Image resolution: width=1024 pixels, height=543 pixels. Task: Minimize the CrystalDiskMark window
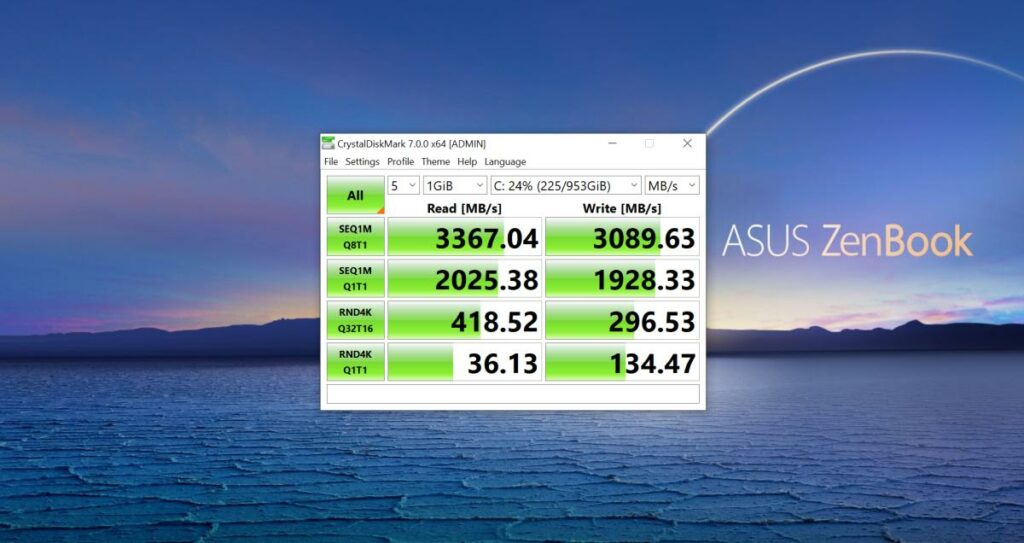click(611, 144)
